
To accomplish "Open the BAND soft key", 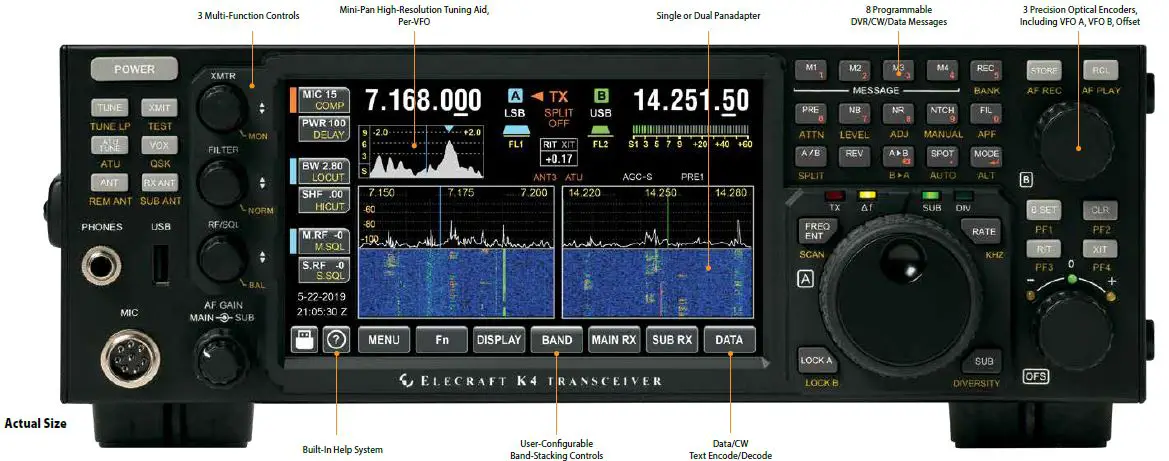I will [557, 339].
